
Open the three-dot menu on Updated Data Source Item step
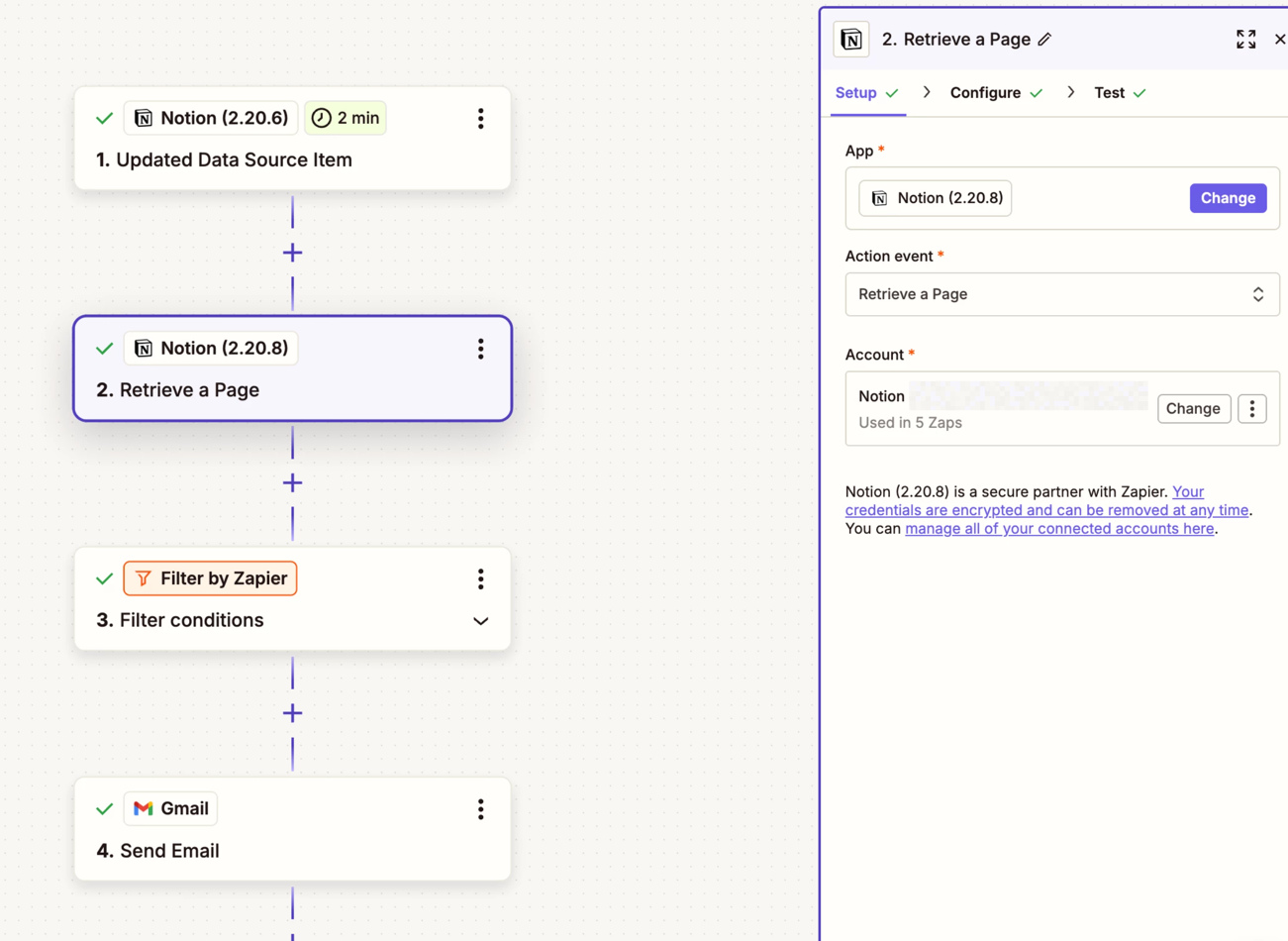point(480,119)
